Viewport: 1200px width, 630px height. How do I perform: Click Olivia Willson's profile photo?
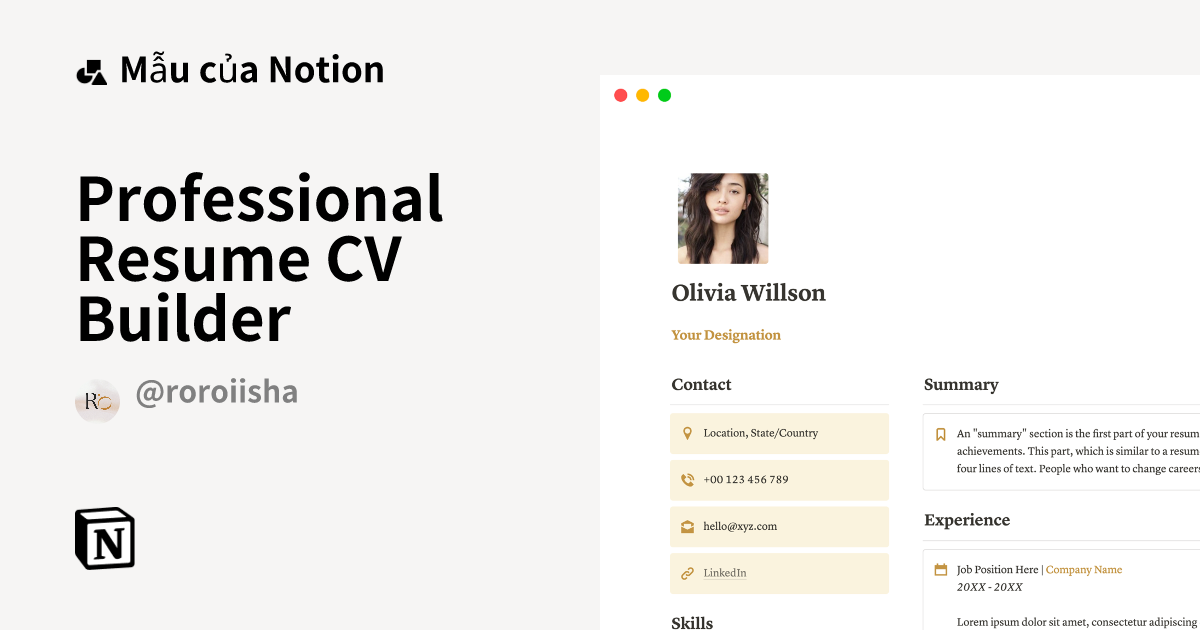pos(723,218)
